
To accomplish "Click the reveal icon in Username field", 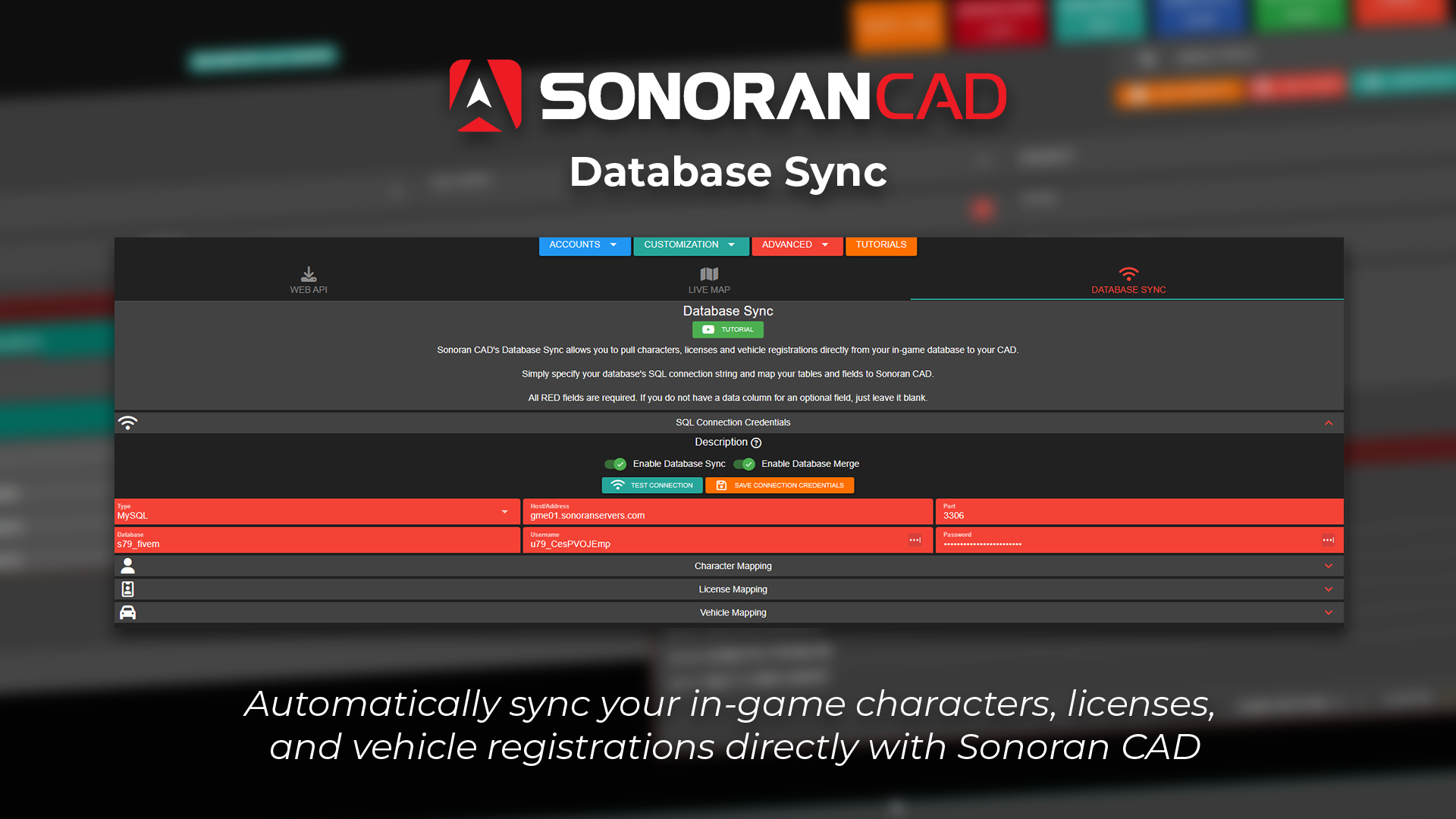I will point(915,540).
